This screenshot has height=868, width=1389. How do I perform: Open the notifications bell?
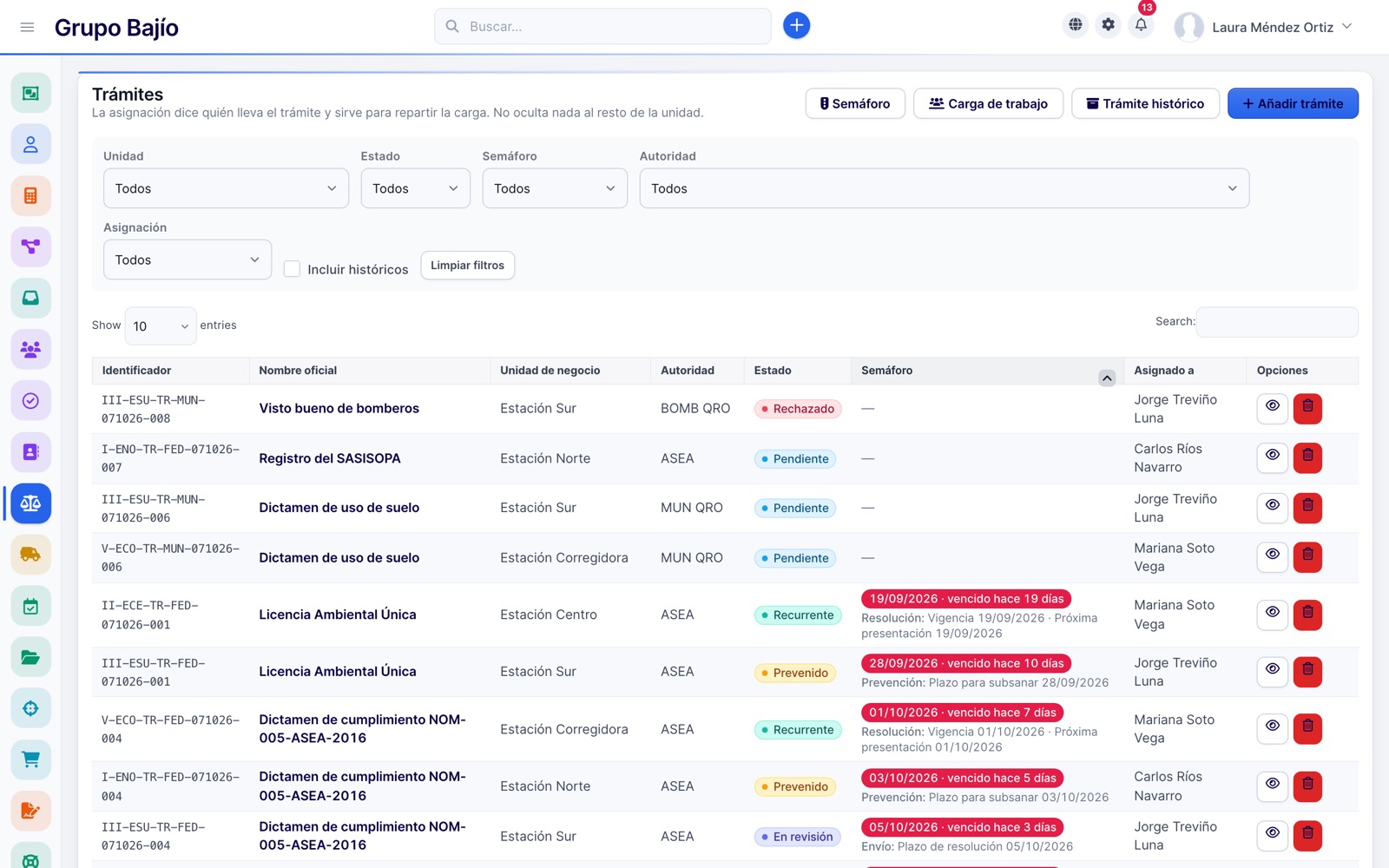1141,25
